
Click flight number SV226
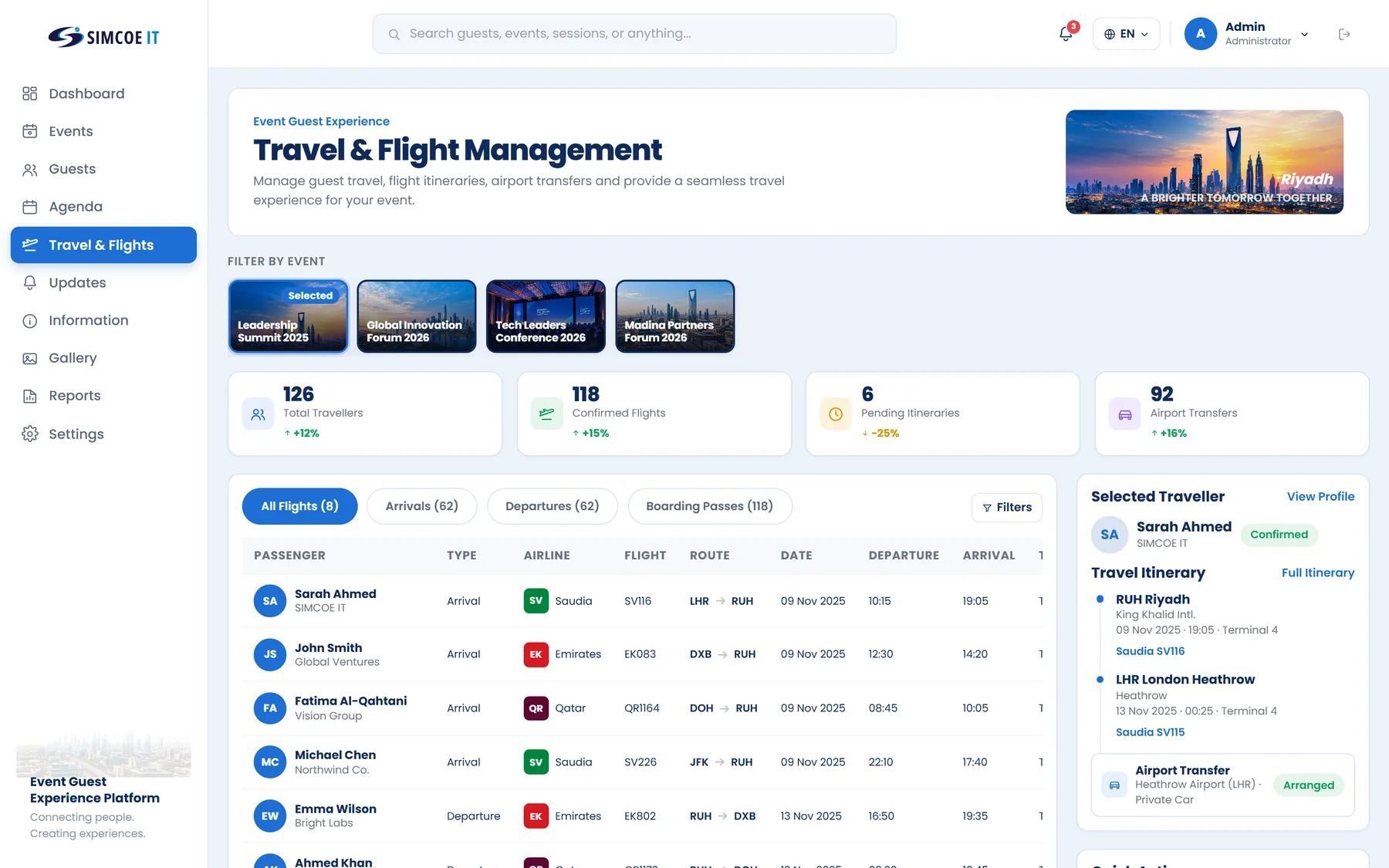point(640,762)
